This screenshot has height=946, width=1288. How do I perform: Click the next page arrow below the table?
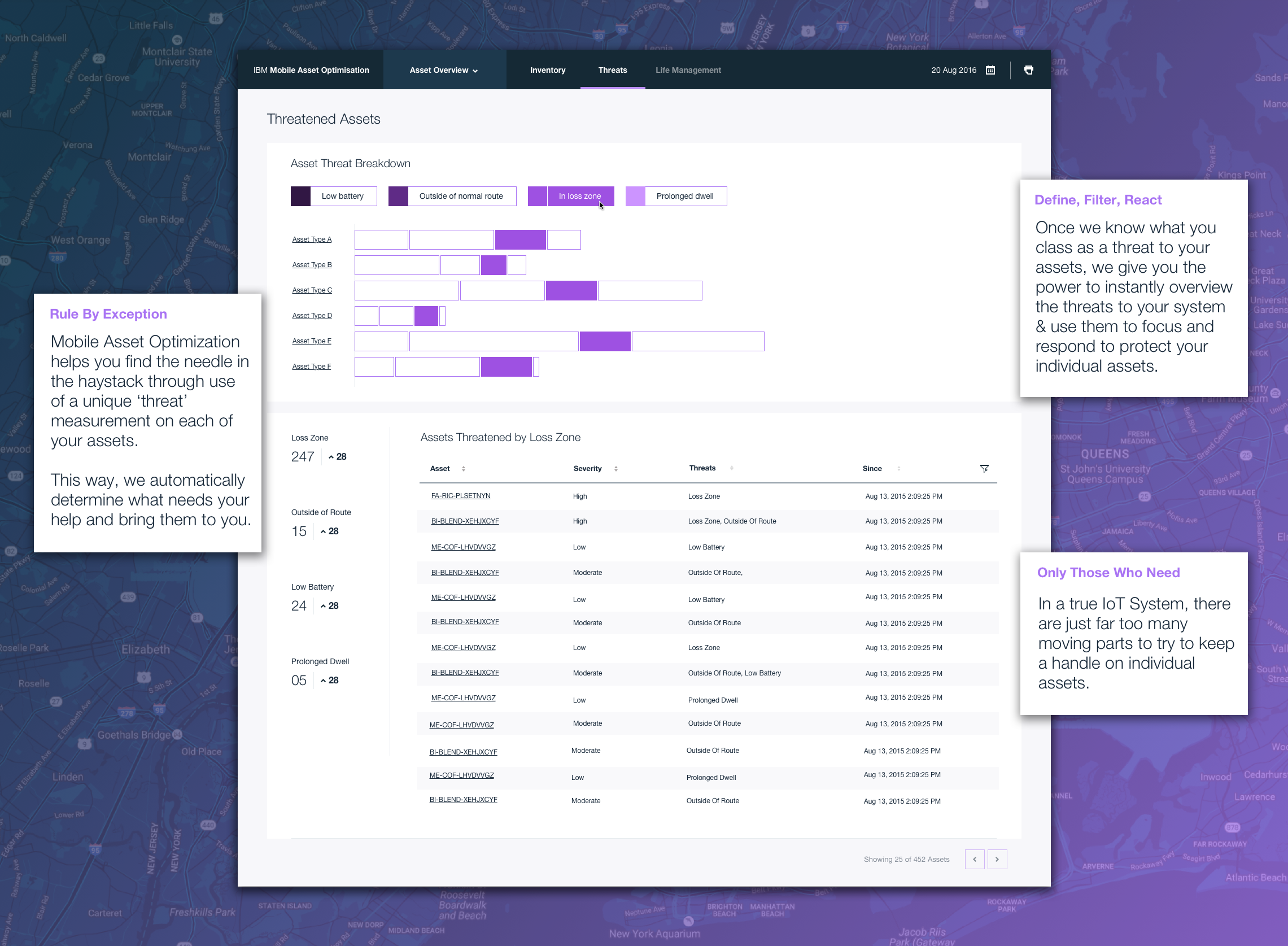997,859
